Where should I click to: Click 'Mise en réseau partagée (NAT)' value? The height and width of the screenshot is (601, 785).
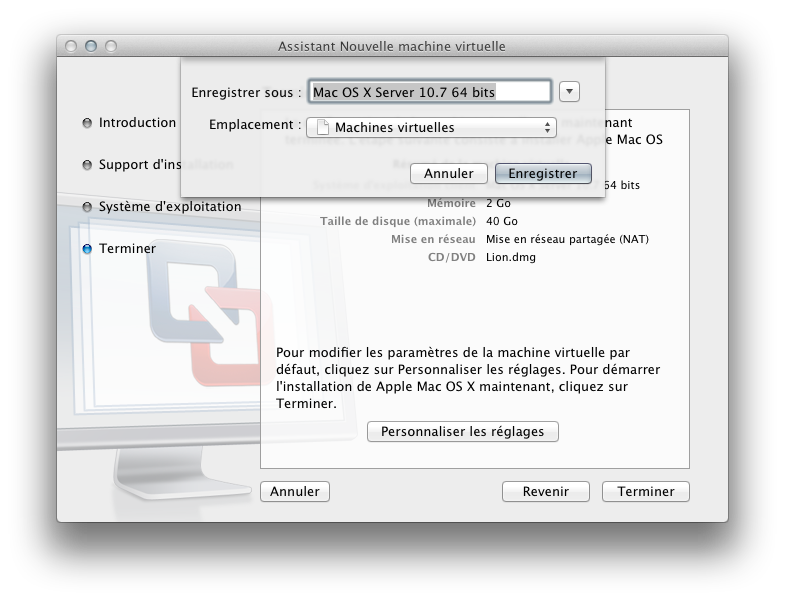pos(567,239)
